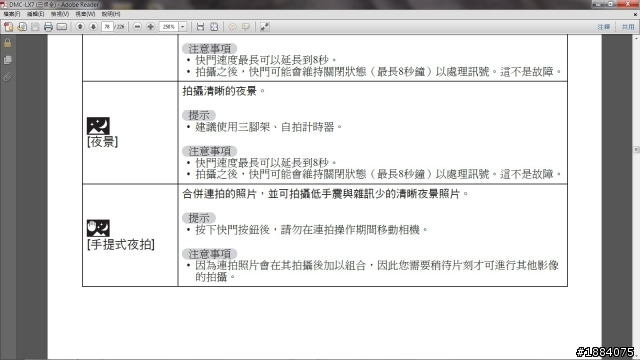Open the 檢視(V) menu
The height and width of the screenshot is (360, 640).
click(60, 14)
